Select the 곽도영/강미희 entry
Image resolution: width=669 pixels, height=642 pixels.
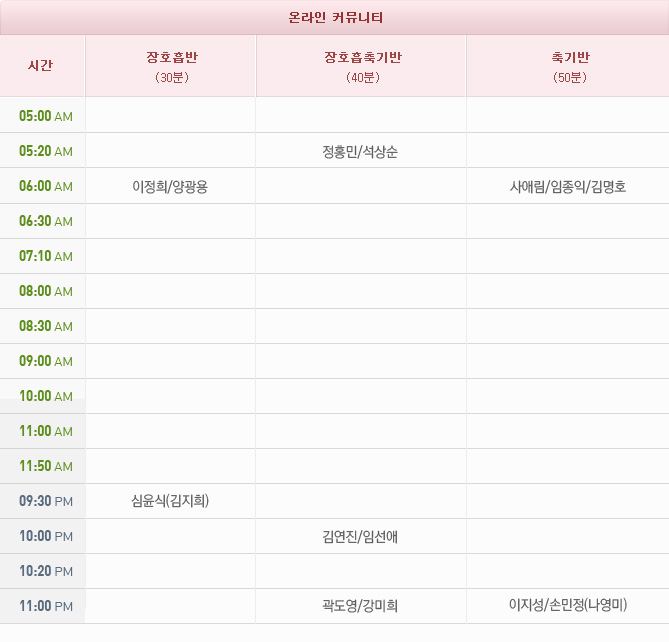(361, 606)
